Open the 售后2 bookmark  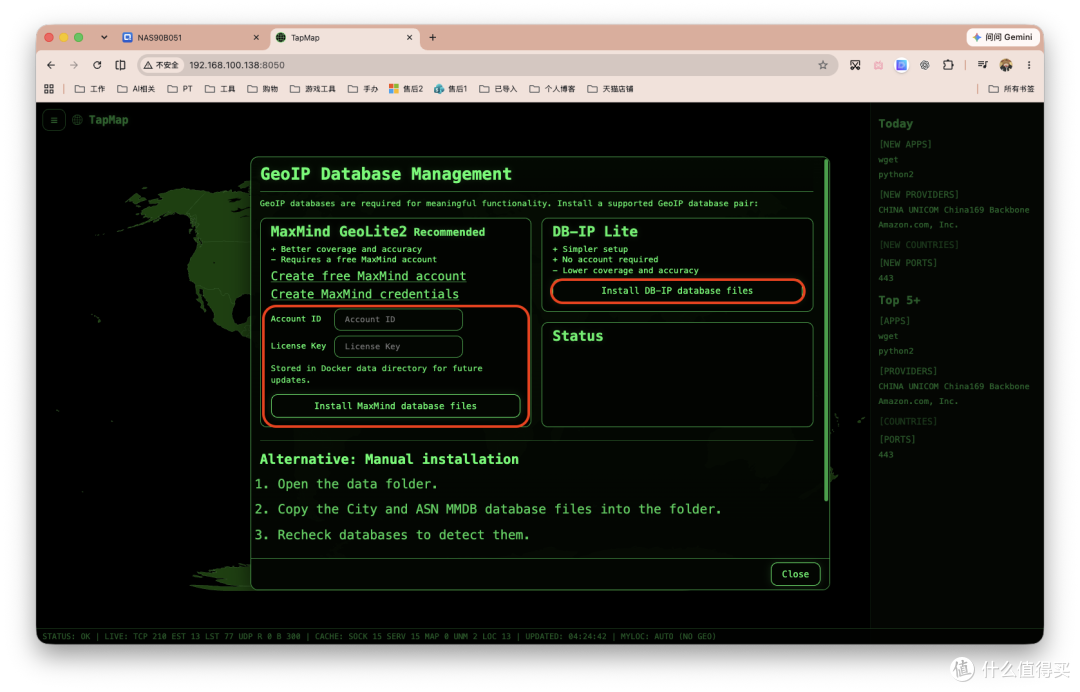tap(406, 89)
